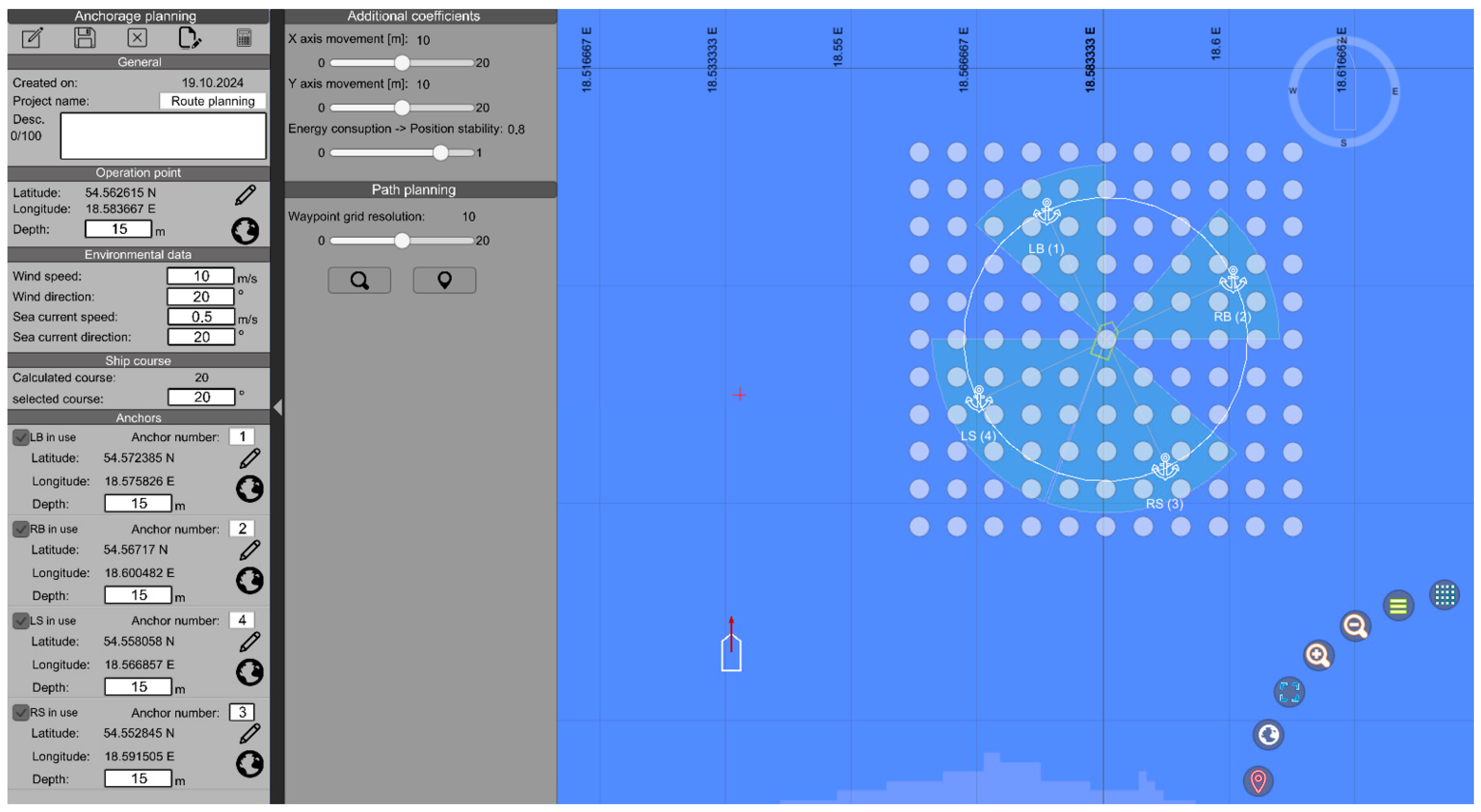Click the globe icon next to Operation point depth

pos(245,230)
